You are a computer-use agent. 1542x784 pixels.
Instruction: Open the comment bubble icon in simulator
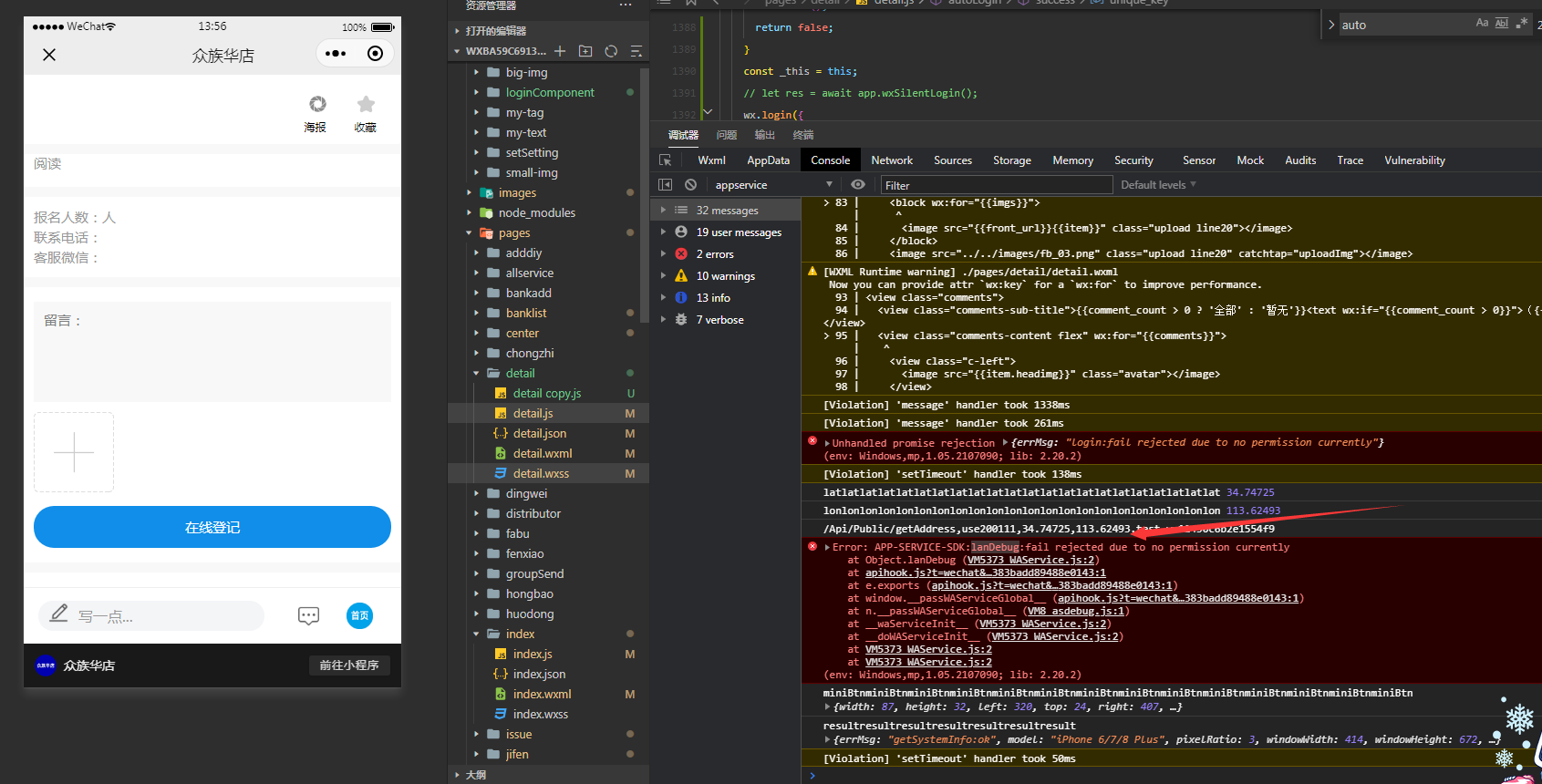[x=309, y=615]
